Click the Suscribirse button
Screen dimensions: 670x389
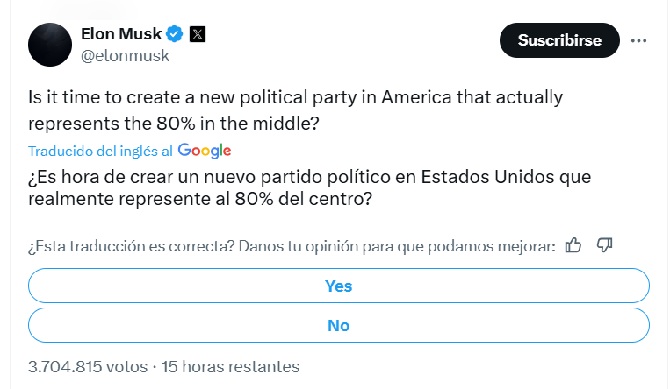point(560,41)
